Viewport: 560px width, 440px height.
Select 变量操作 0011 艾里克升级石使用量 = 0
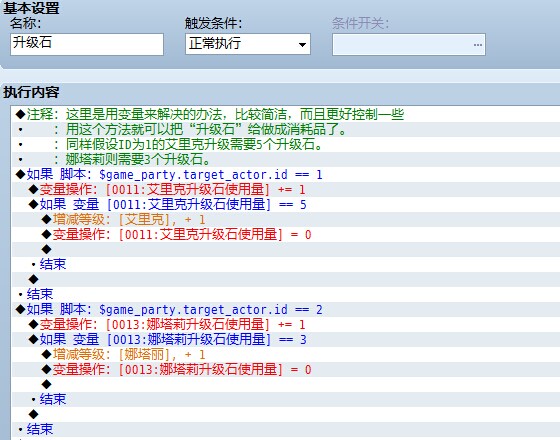coord(286,234)
